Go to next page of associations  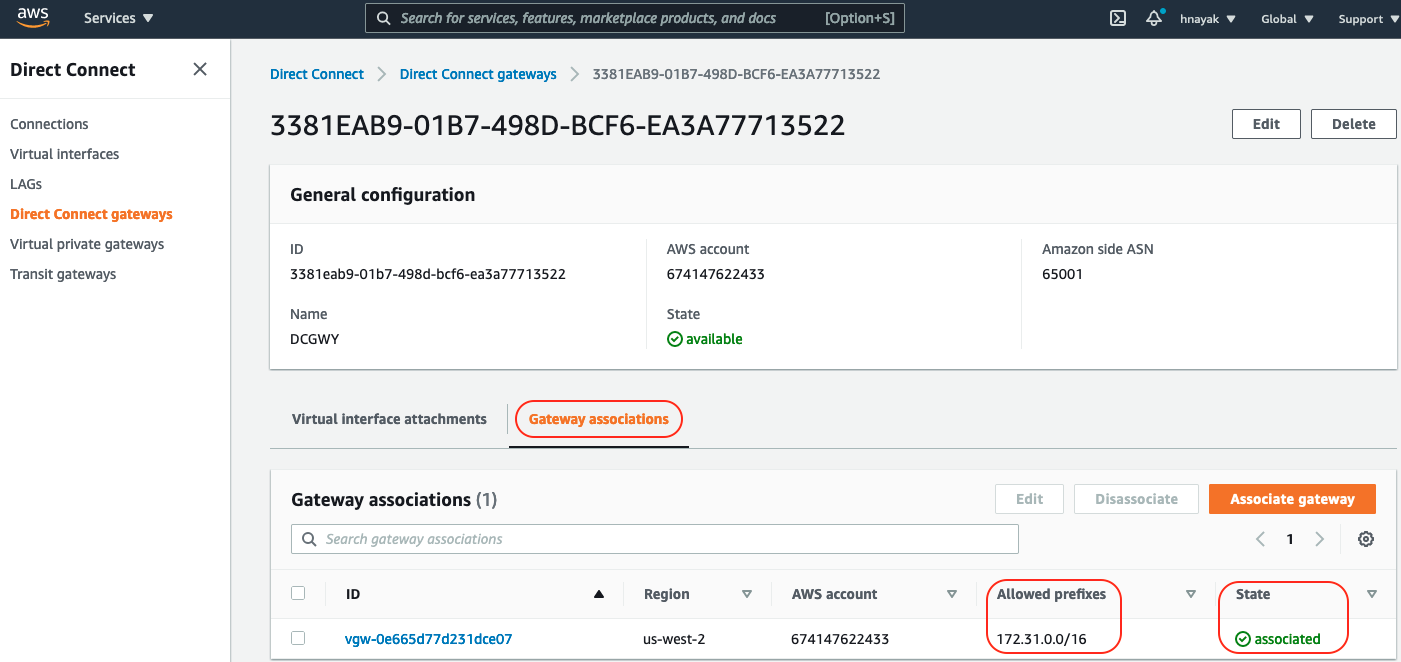point(1320,539)
